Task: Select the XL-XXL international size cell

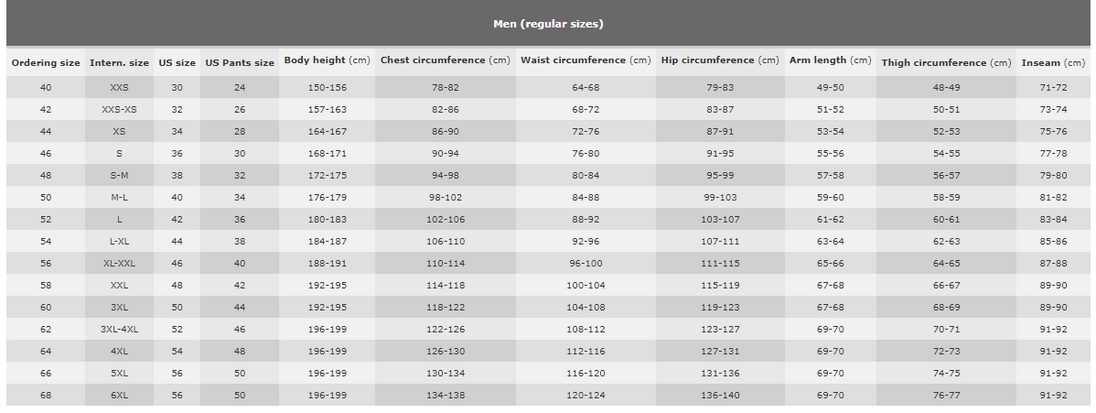Action: click(120, 263)
